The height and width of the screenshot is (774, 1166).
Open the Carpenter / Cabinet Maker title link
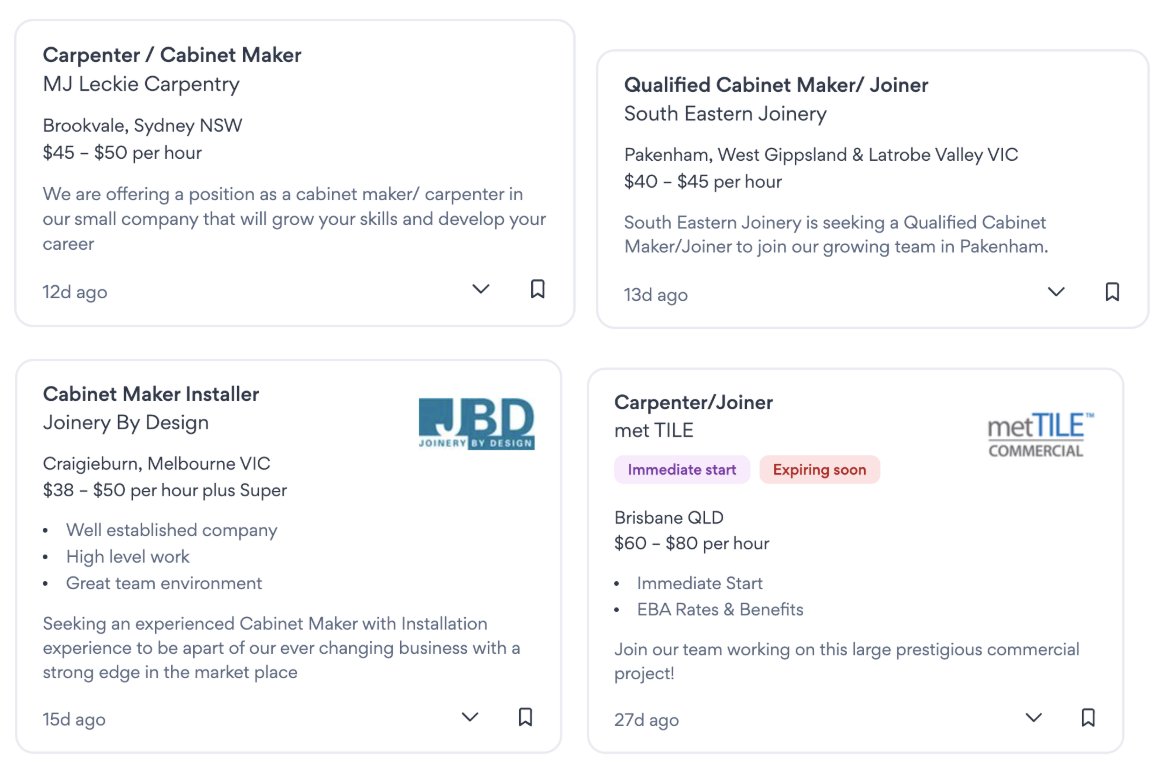coord(172,55)
